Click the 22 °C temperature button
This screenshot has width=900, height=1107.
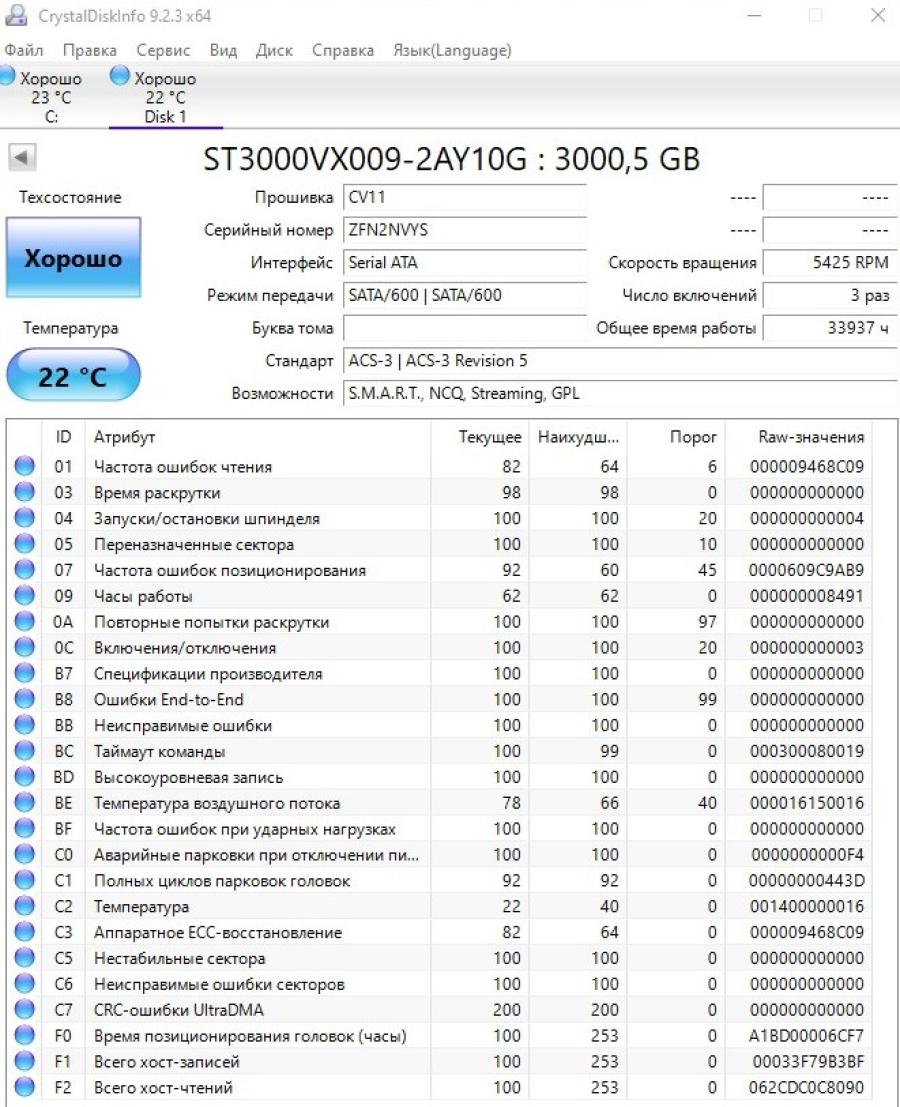tap(73, 375)
